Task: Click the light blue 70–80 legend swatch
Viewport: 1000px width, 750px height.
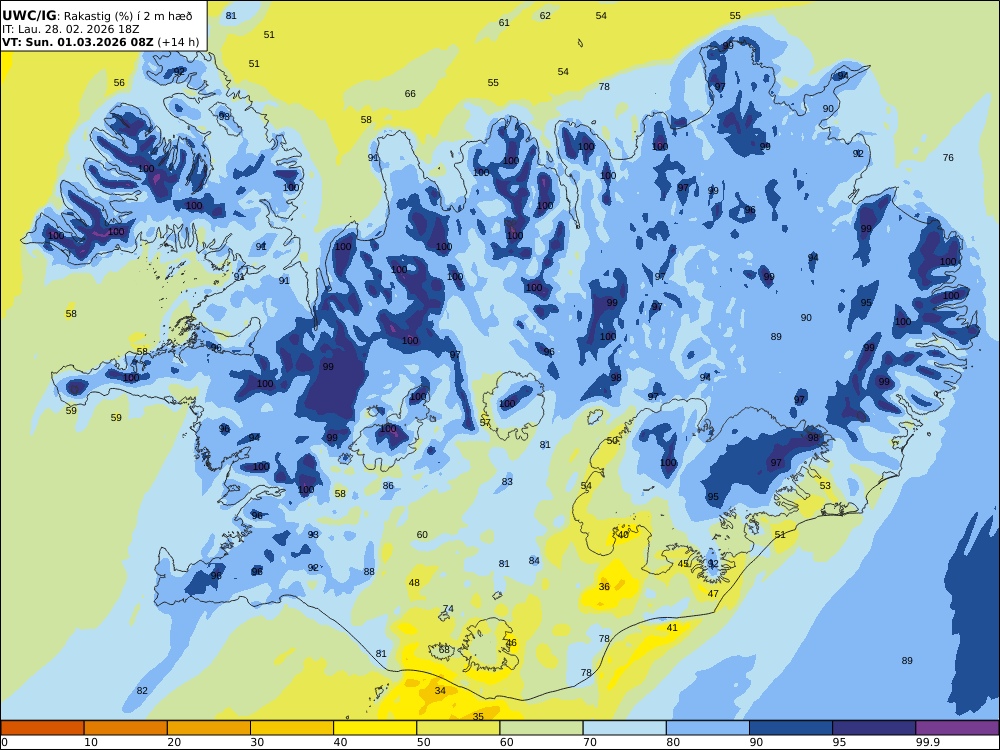Action: point(624,728)
